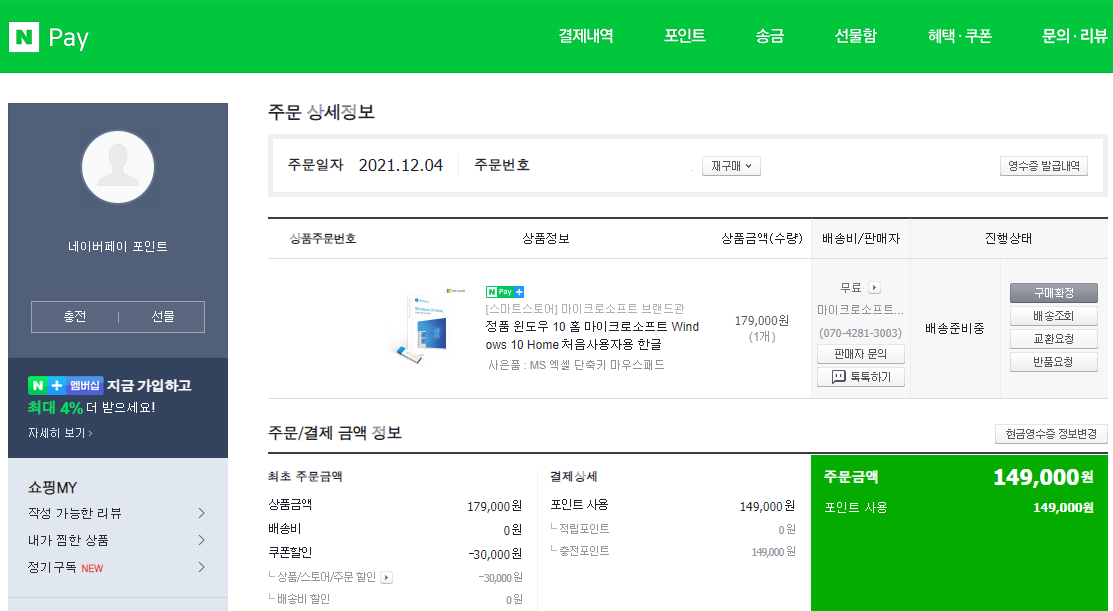Open the 결제내역 menu
Screen dimensions: 1113x611
586,35
